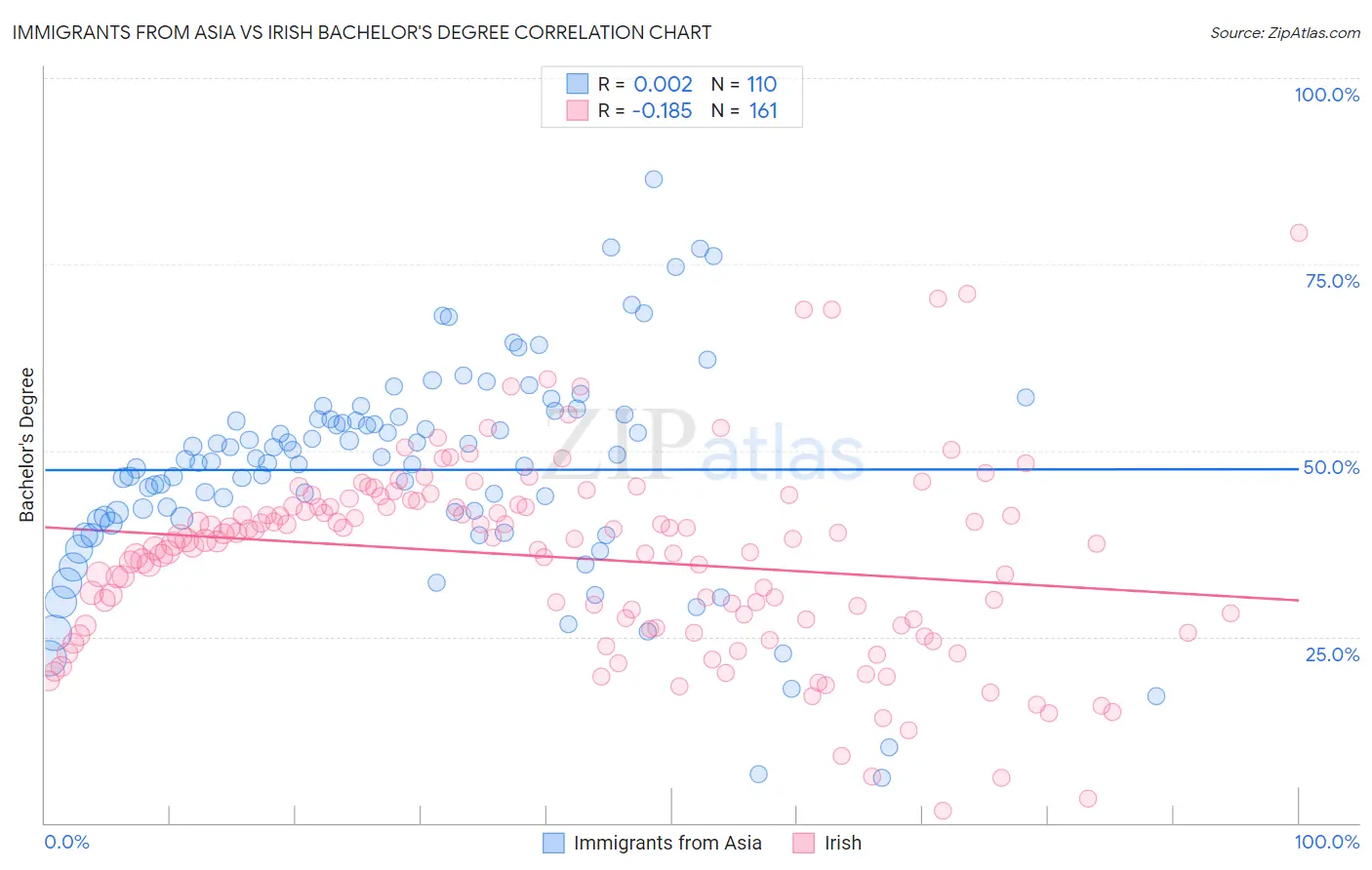Image resolution: width=1372 pixels, height=870 pixels.
Task: Click the chart title text
Action: pos(361,32)
